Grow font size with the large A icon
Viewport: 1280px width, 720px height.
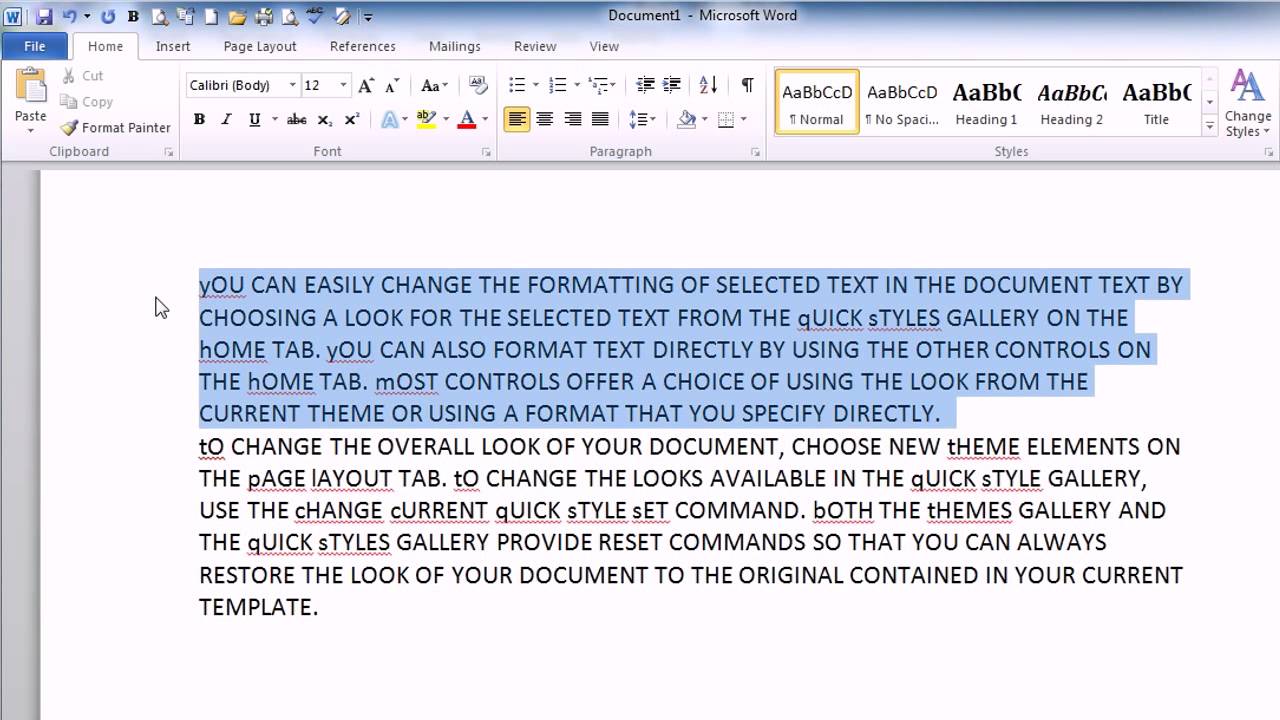(366, 85)
